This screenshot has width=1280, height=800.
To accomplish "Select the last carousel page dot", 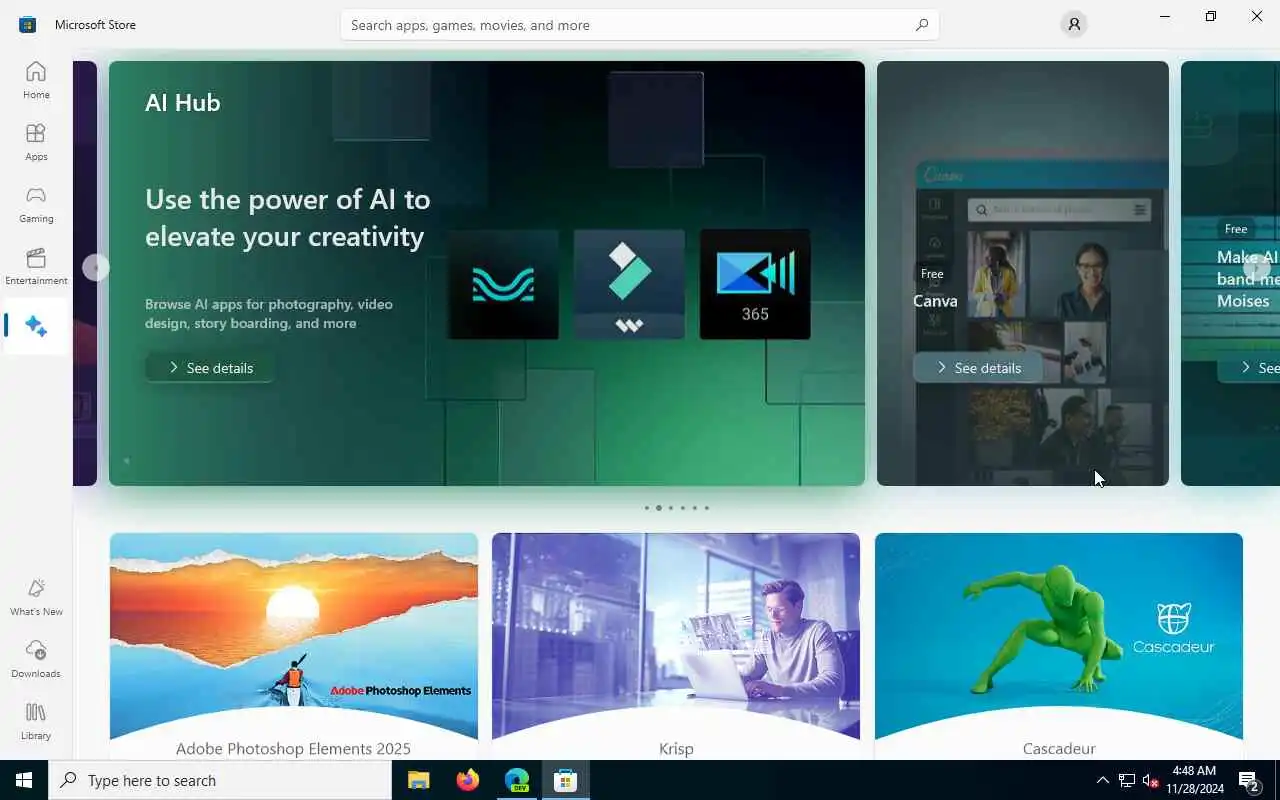I will tap(707, 508).
